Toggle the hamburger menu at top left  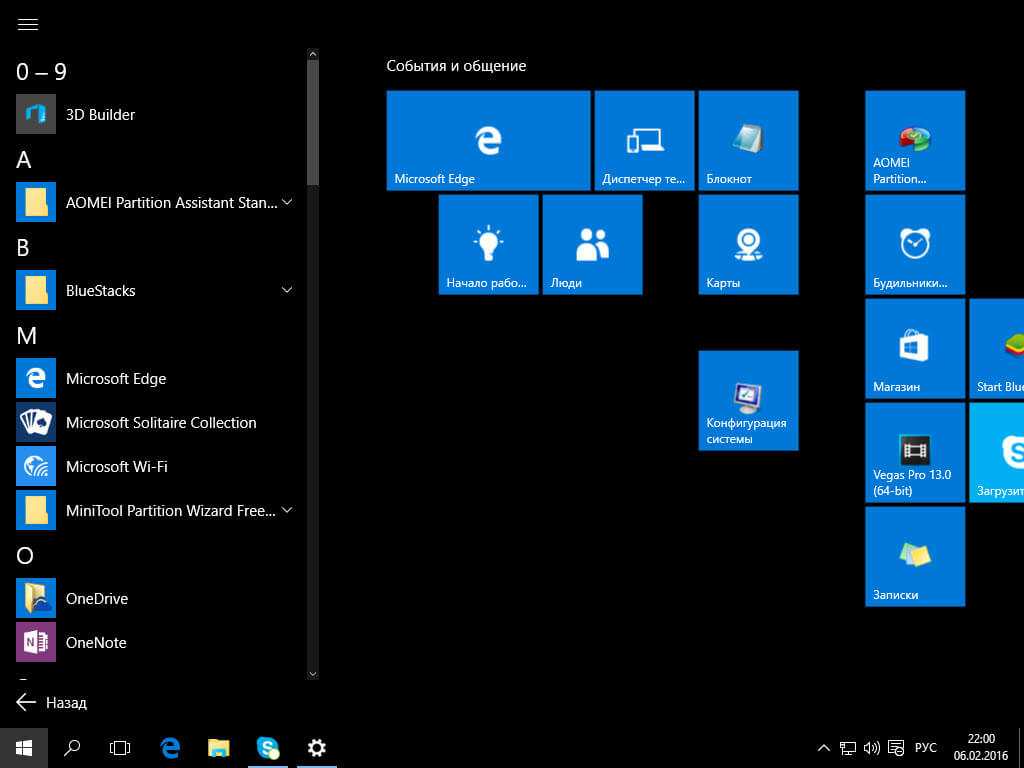click(x=28, y=25)
